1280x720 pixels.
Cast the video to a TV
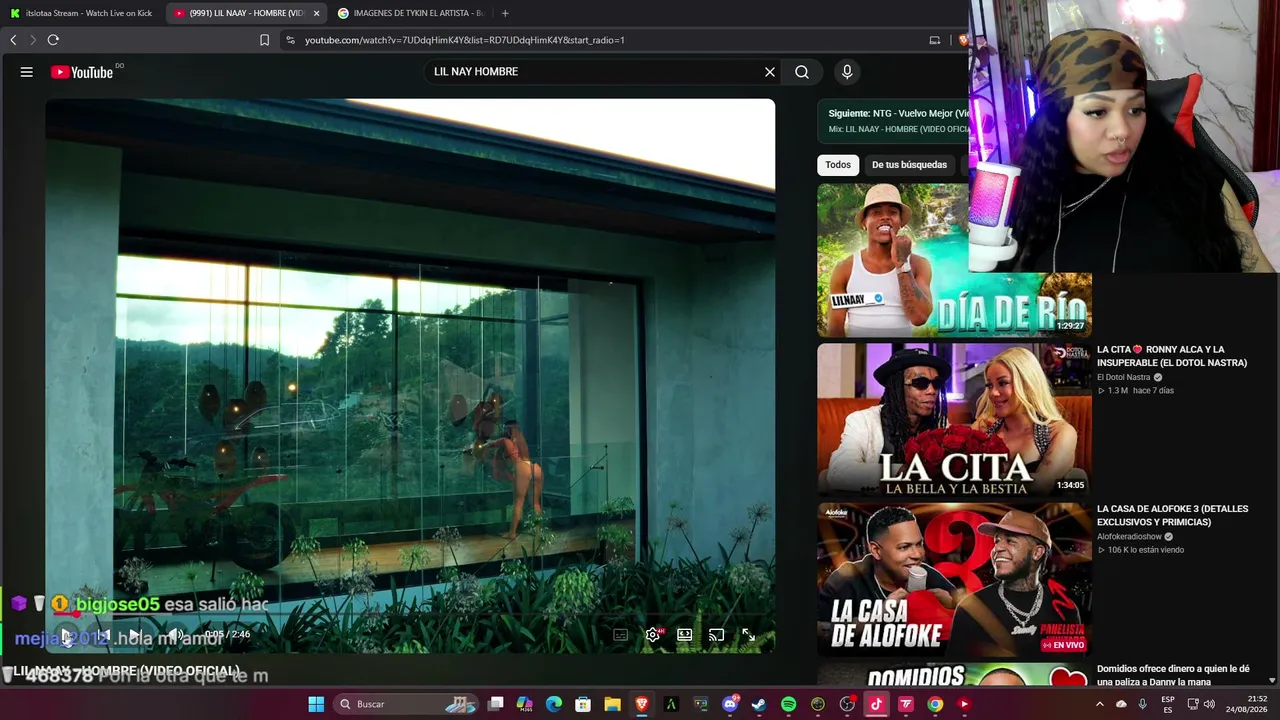coord(717,635)
